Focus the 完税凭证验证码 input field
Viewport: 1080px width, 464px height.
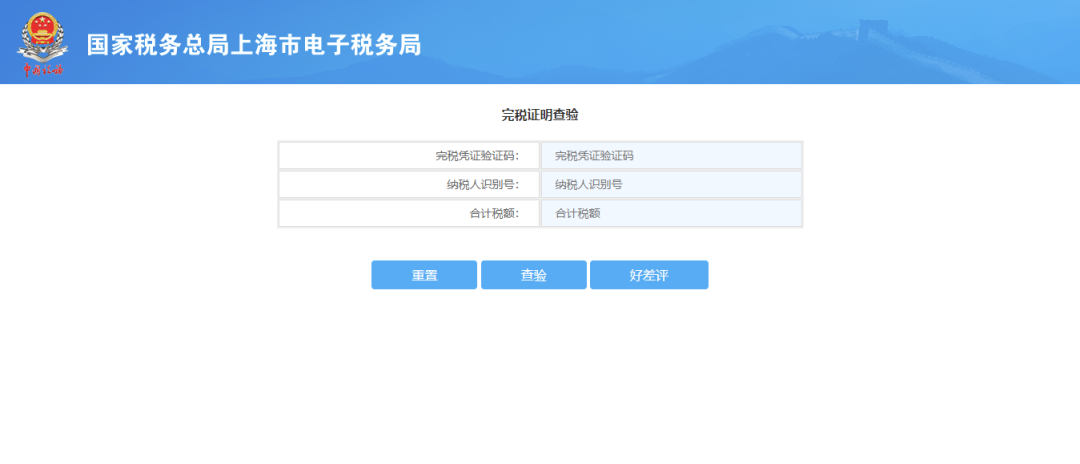[x=672, y=156]
